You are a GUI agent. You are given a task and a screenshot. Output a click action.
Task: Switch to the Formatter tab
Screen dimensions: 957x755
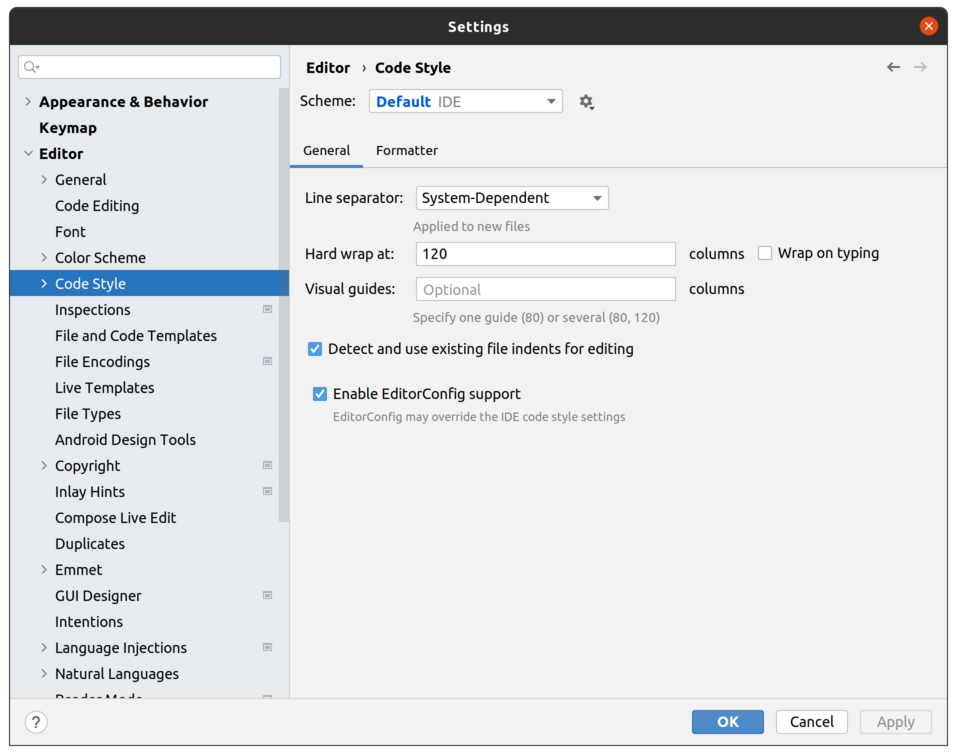tap(406, 150)
